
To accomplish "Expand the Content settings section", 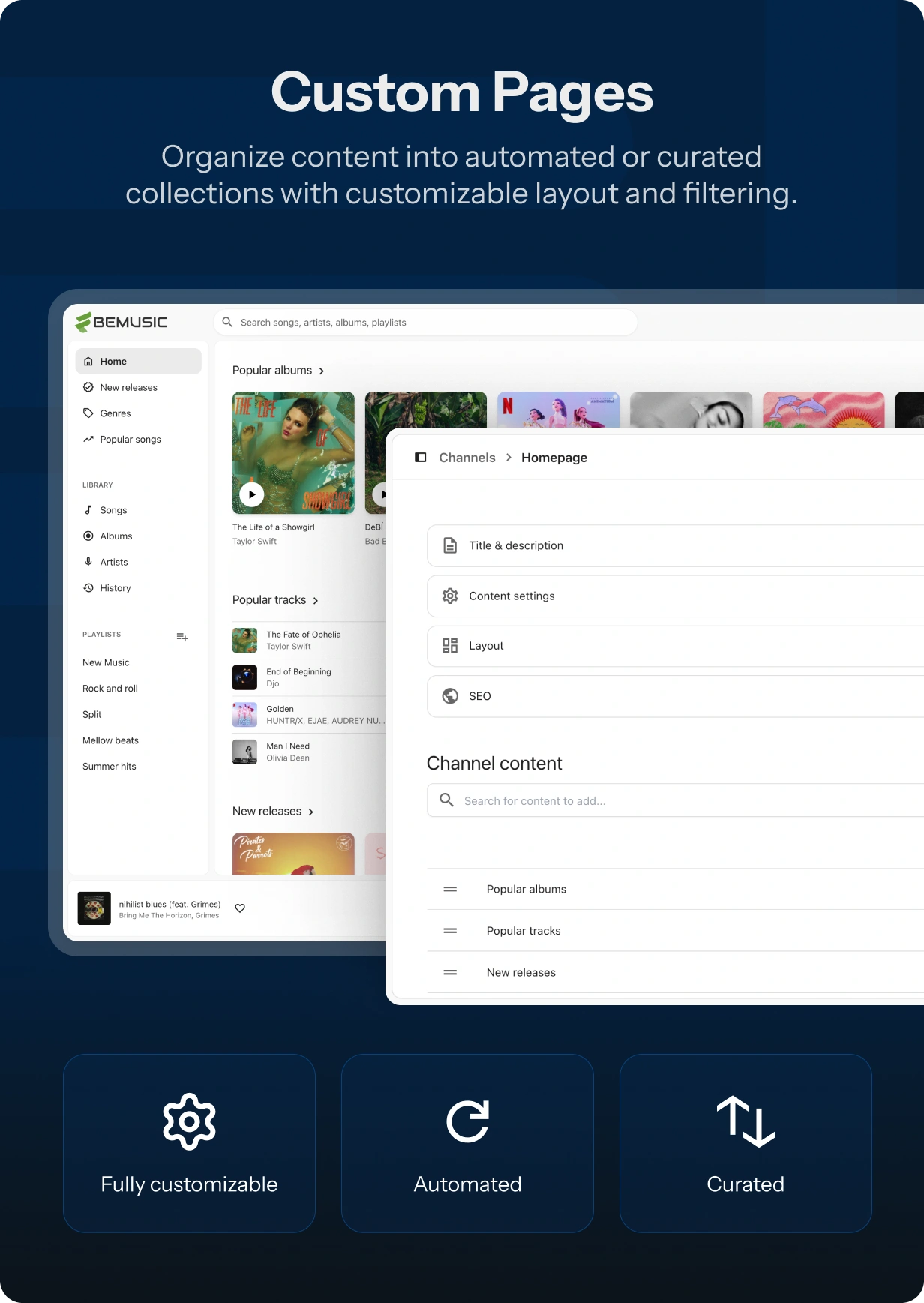I will click(x=676, y=596).
